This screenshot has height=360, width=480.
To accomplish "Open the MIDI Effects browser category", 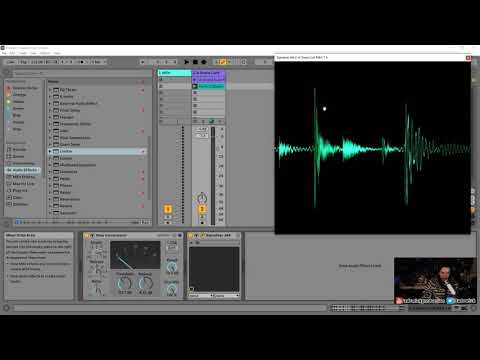I will pos(23,177).
